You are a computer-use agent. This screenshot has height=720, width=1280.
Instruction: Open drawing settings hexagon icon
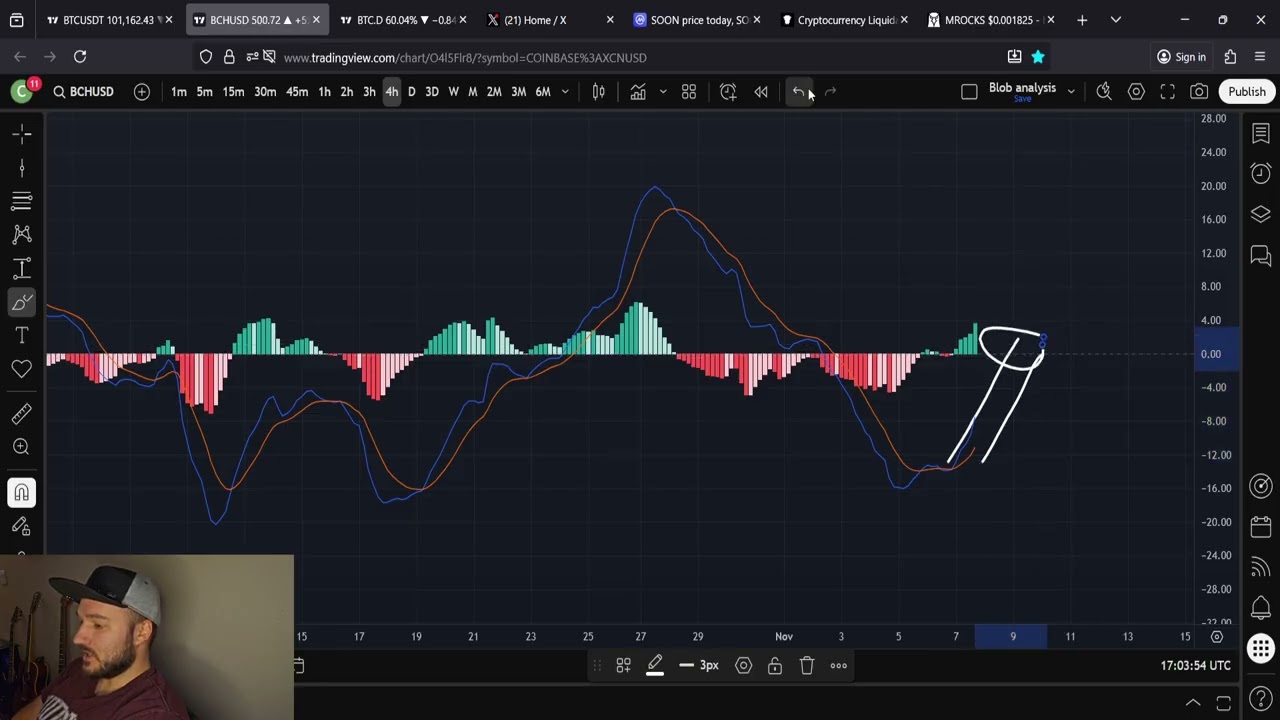(x=743, y=666)
